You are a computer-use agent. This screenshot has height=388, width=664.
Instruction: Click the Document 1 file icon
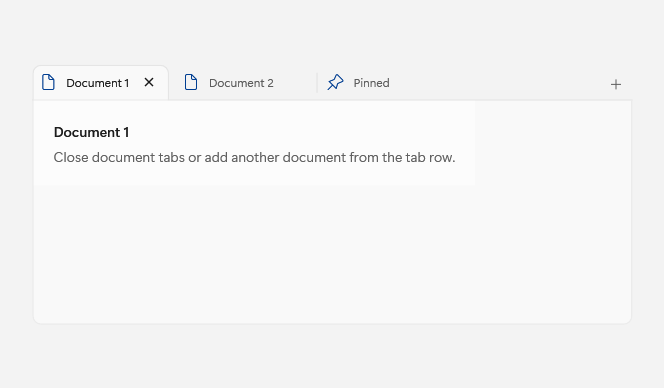click(x=48, y=82)
